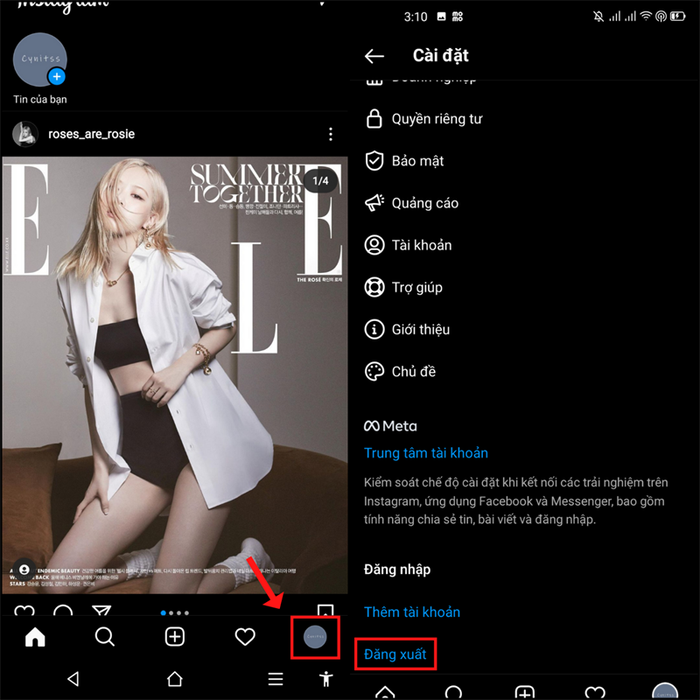Open Quyền riêng tư settings
The height and width of the screenshot is (700, 700).
(525, 119)
